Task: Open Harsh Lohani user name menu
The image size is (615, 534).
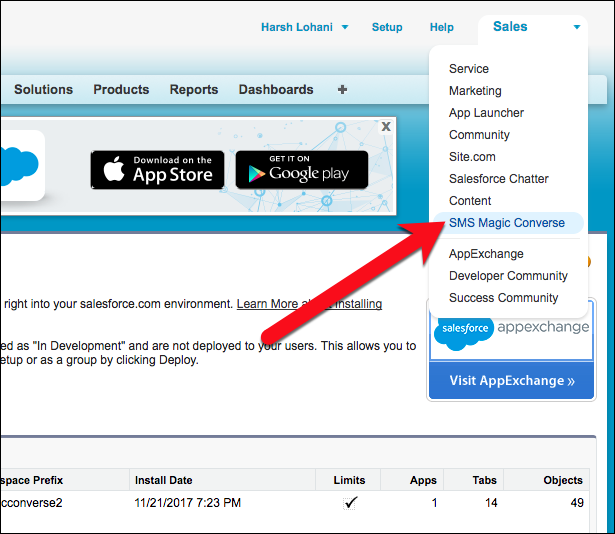Action: point(297,27)
